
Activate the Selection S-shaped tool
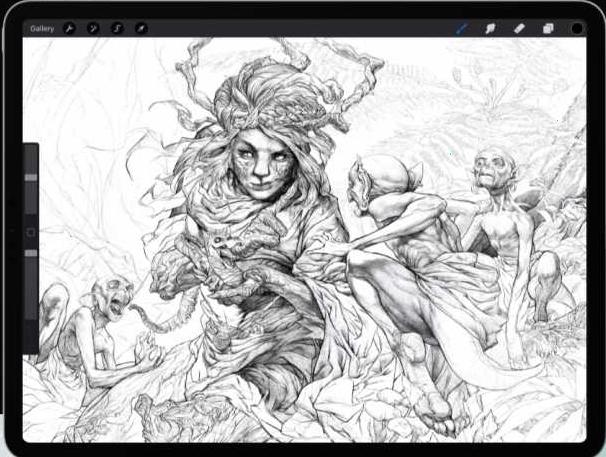coord(117,28)
